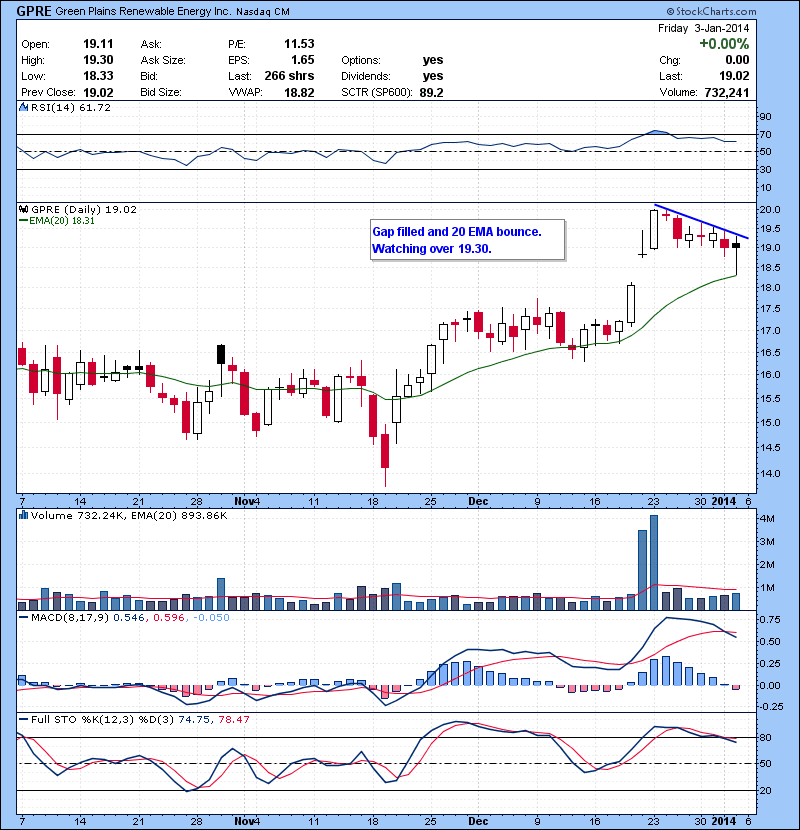Click the MACD legend line marker
Screen dimensions: 800x830
pyautogui.click(x=23, y=617)
